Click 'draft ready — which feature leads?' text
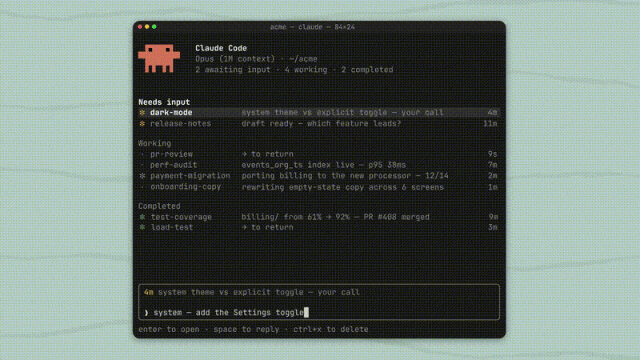640x360 pixels. [x=321, y=124]
